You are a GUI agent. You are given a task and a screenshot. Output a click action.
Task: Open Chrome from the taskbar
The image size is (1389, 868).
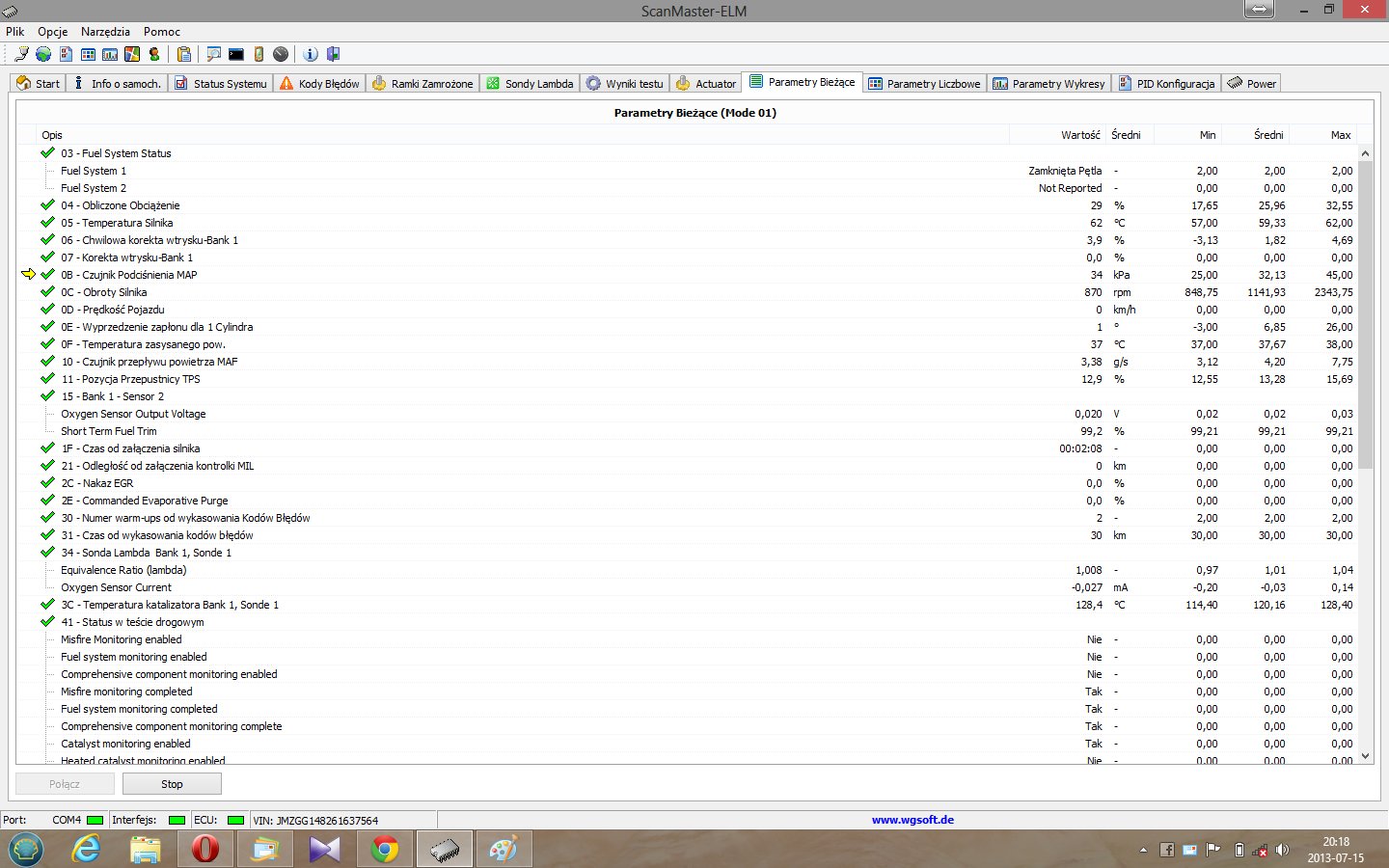(x=385, y=849)
